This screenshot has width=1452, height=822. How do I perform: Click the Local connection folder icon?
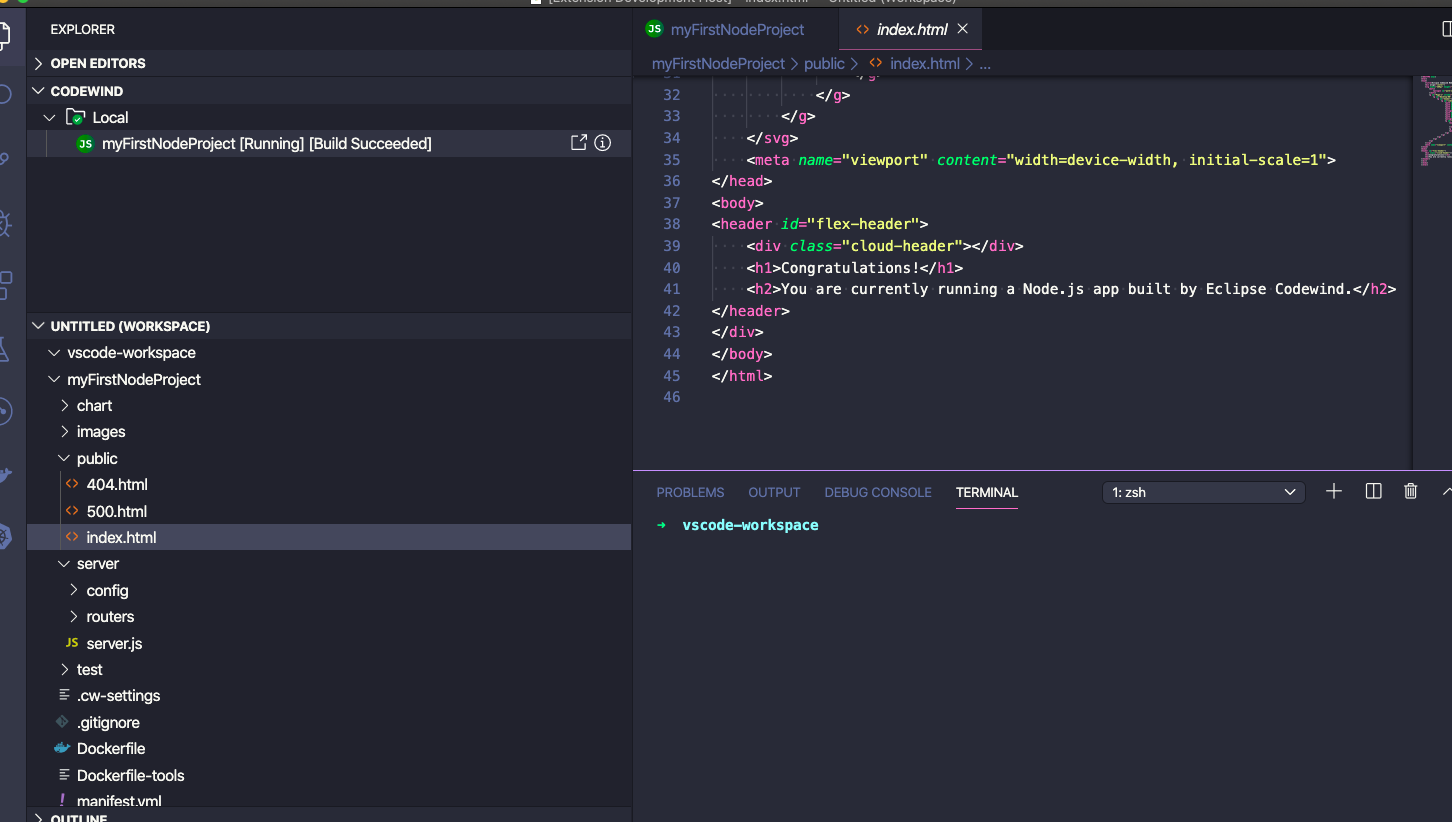(x=75, y=117)
